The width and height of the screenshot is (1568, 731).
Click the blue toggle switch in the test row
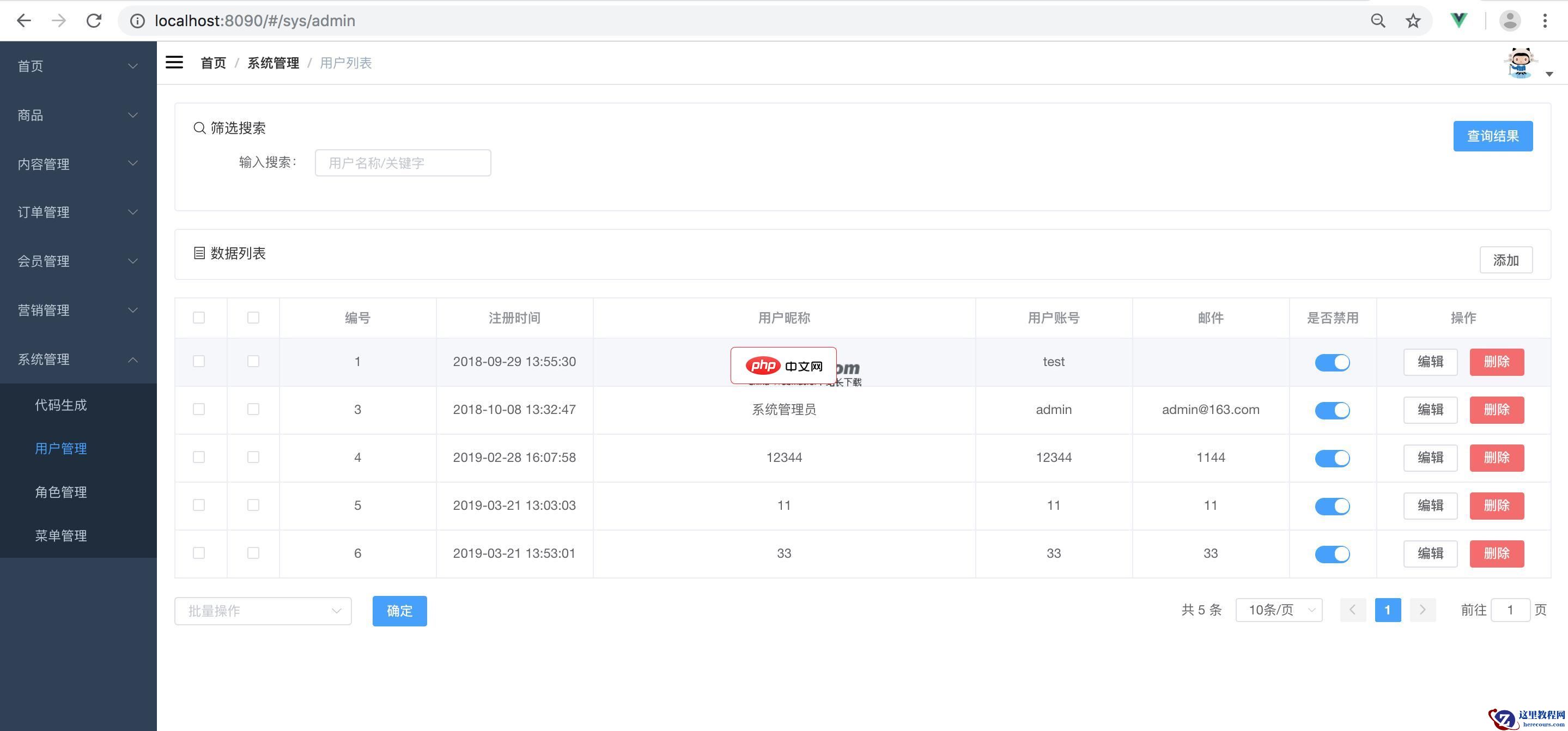click(1333, 362)
